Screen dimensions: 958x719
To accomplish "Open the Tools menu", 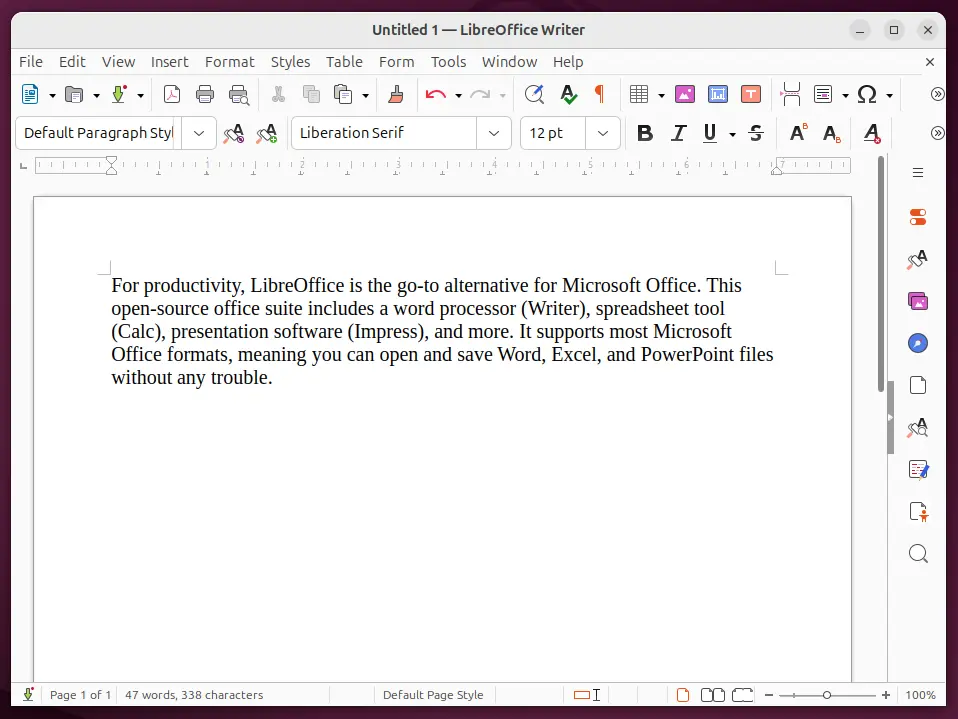I will 448,62.
